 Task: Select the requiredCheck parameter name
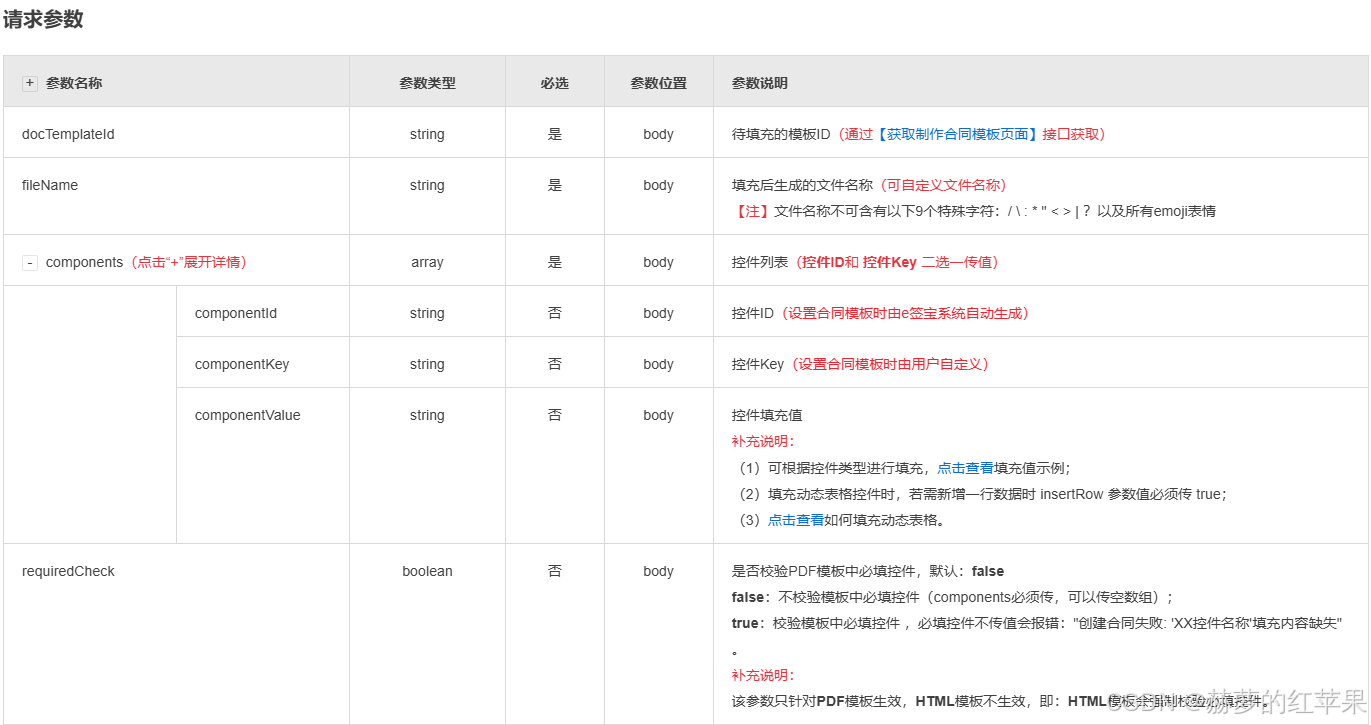[x=68, y=571]
